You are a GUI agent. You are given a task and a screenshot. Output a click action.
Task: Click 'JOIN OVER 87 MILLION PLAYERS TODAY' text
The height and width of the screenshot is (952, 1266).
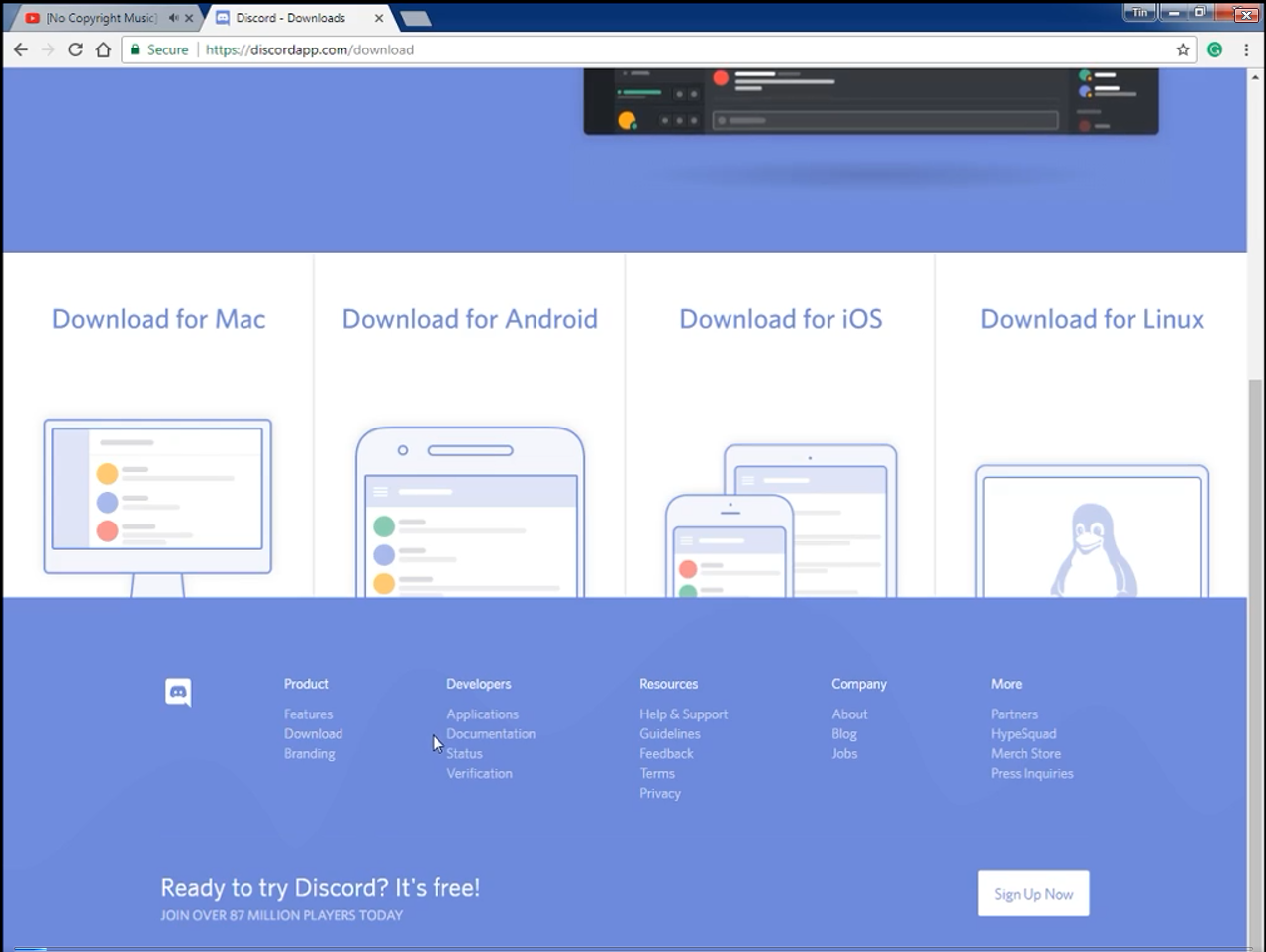pyautogui.click(x=282, y=915)
